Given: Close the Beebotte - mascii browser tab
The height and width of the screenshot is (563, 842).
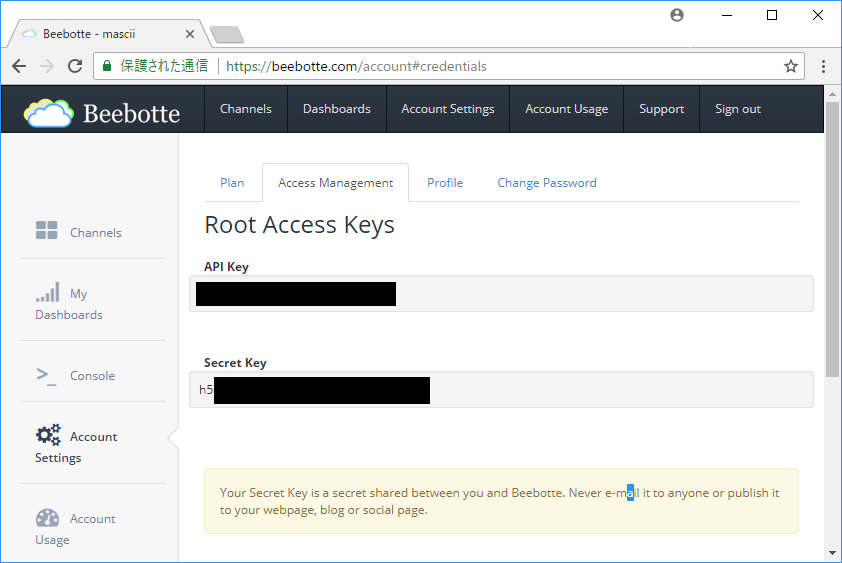Looking at the screenshot, I should (x=190, y=34).
